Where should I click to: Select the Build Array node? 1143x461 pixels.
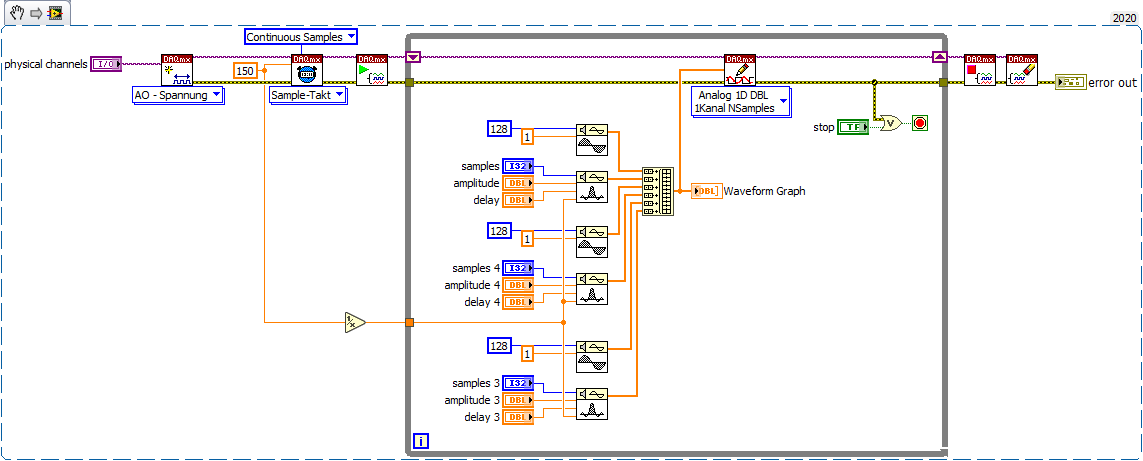pos(658,192)
